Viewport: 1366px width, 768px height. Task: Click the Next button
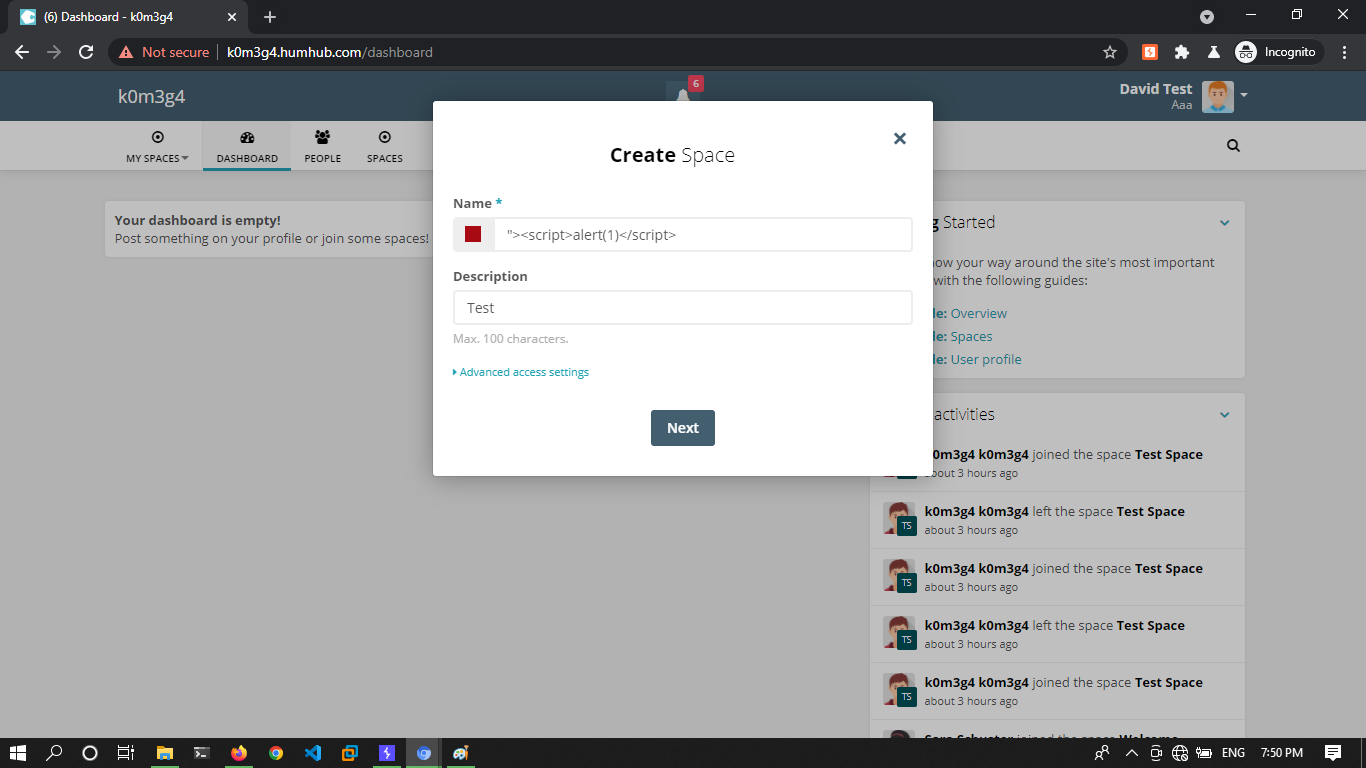click(x=682, y=428)
